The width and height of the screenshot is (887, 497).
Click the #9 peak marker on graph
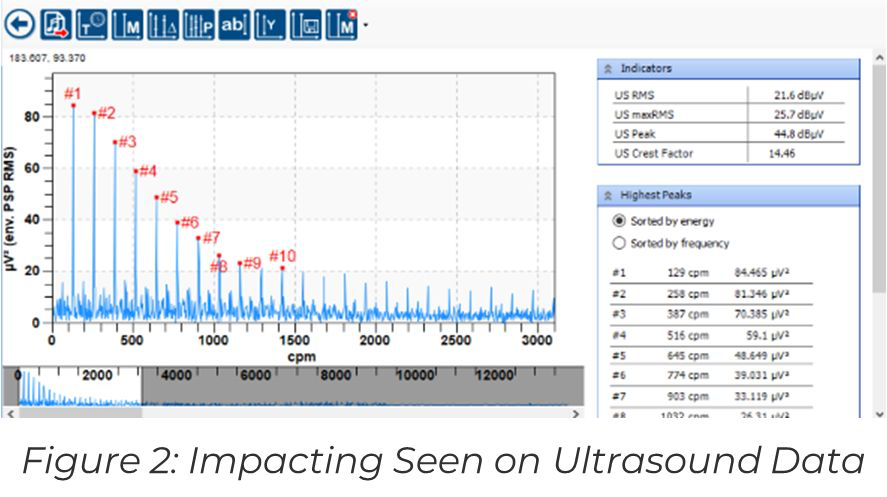240,263
